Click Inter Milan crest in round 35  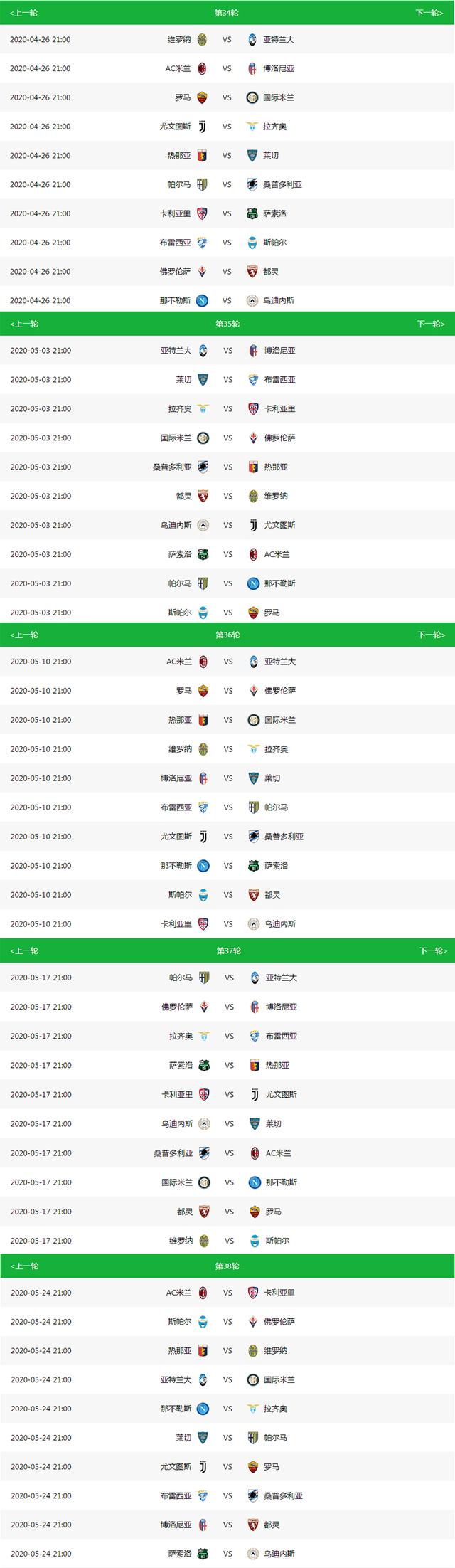click(x=203, y=438)
